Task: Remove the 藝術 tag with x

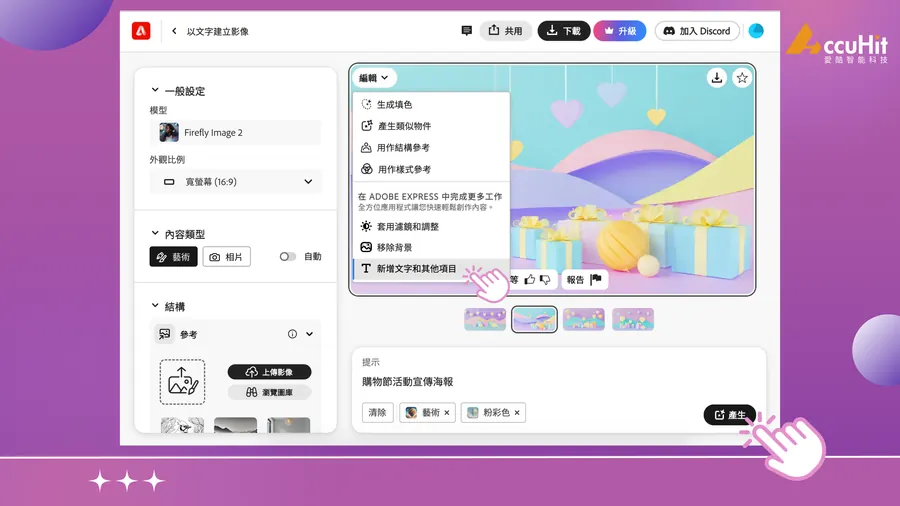Action: (447, 412)
